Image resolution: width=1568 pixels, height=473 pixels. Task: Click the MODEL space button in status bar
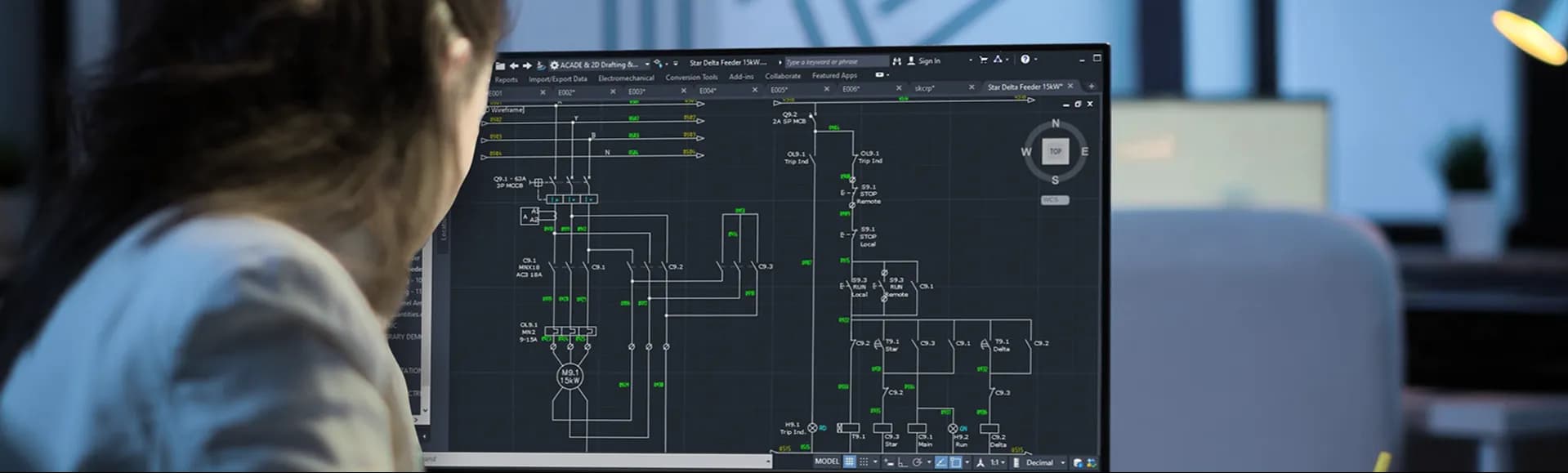(x=828, y=462)
